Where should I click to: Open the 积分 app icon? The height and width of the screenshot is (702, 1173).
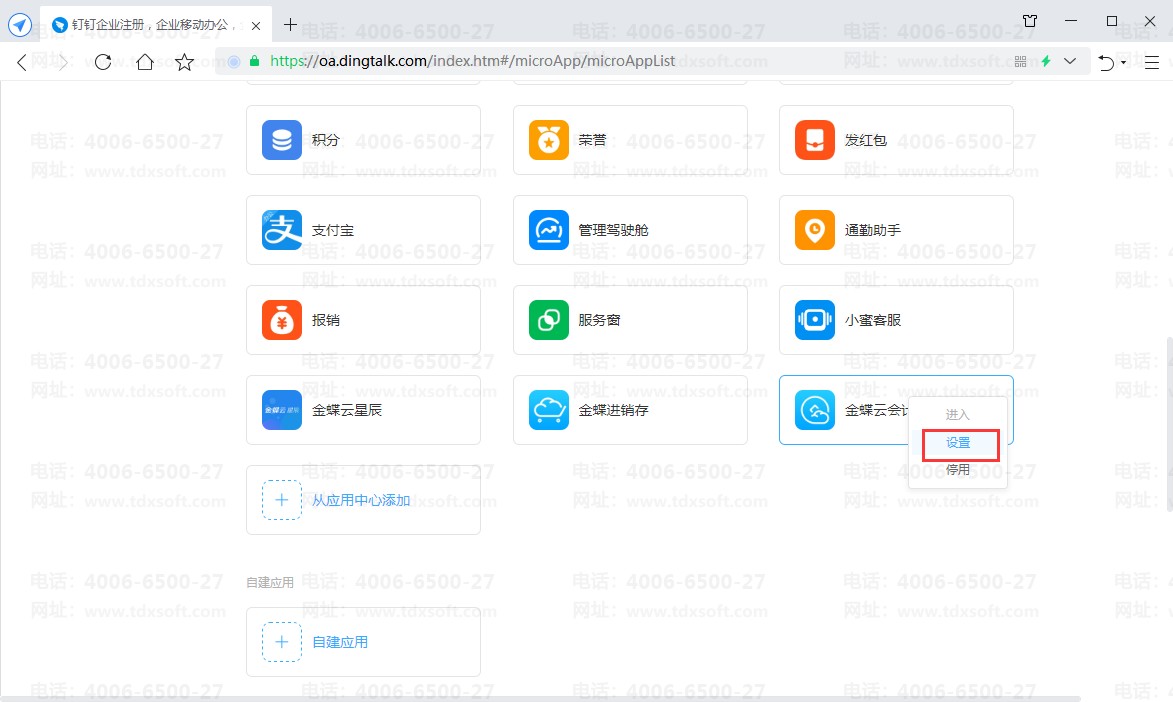(282, 140)
